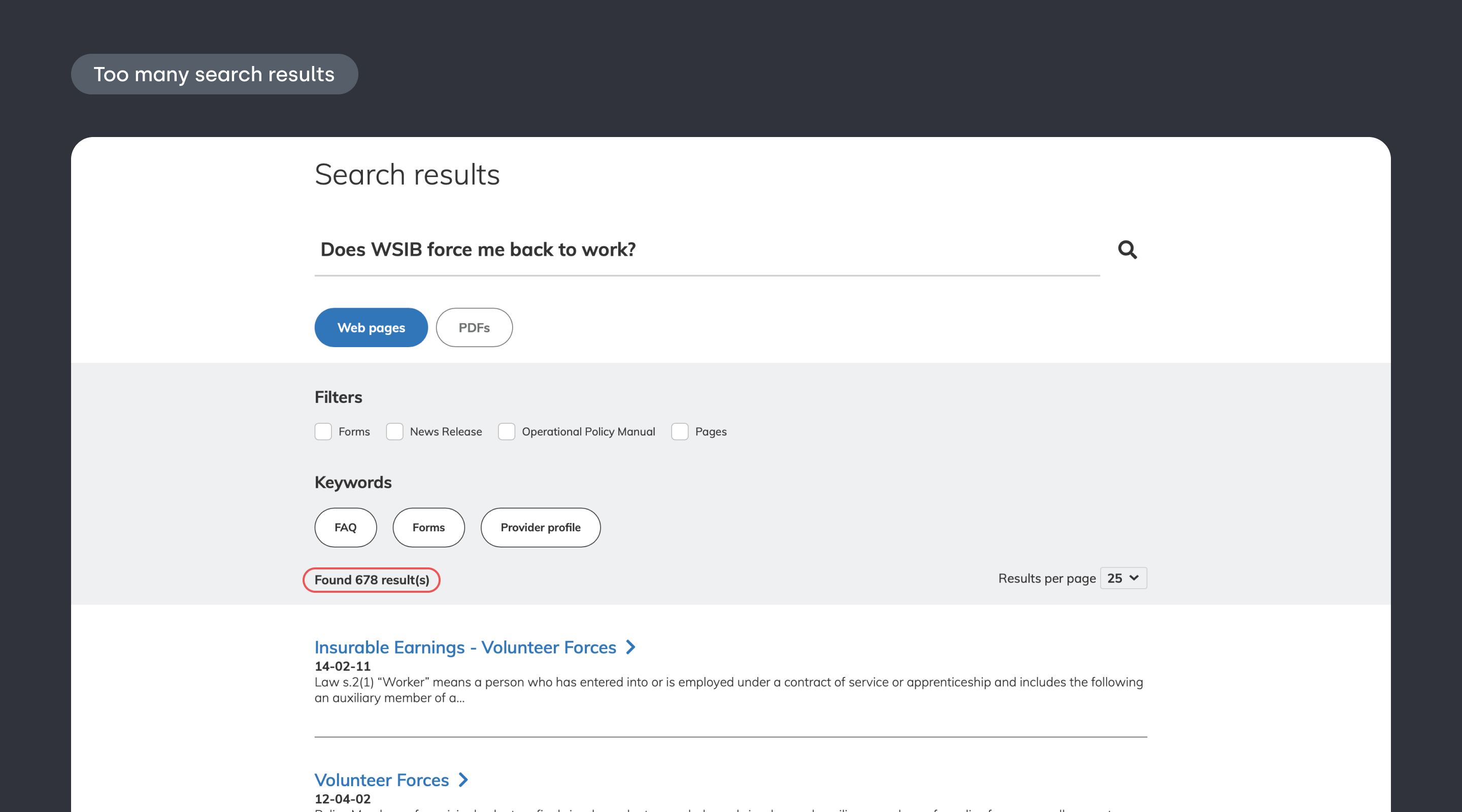Click the Provider profile keyword
This screenshot has height=812, width=1462.
(x=540, y=527)
